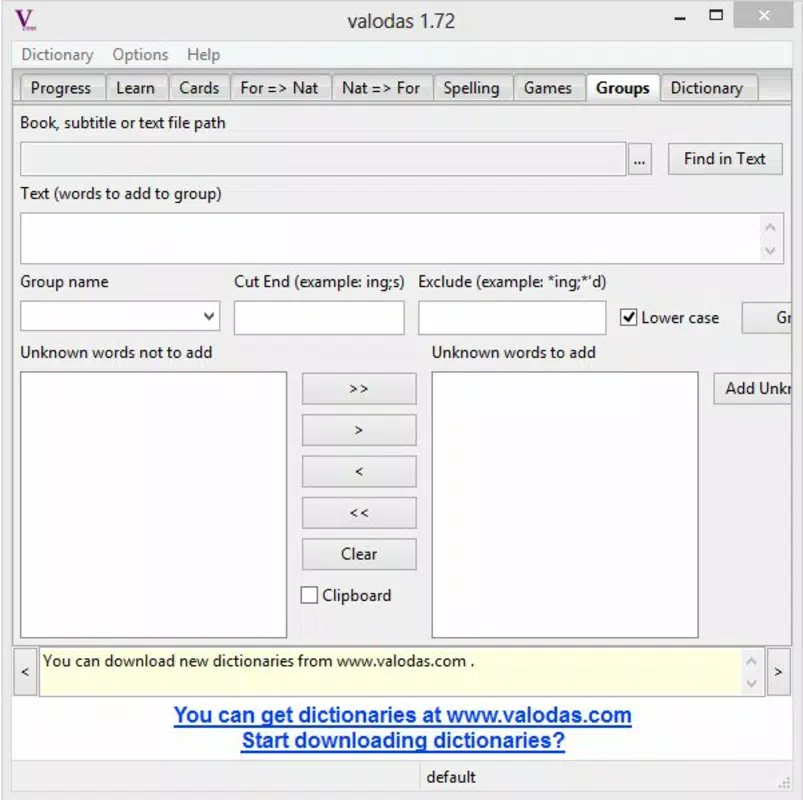Image resolution: width=803 pixels, height=800 pixels.
Task: Open the valodas.com dictionaries link
Action: [x=403, y=715]
